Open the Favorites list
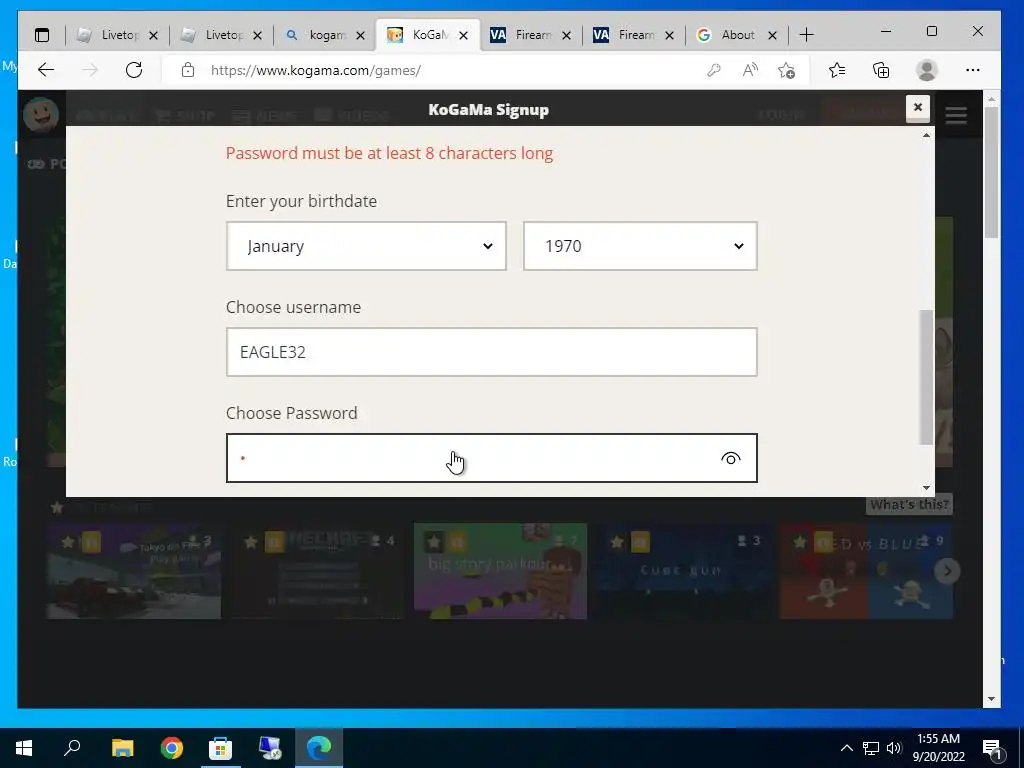Screen dimensions: 1024x768 837,70
